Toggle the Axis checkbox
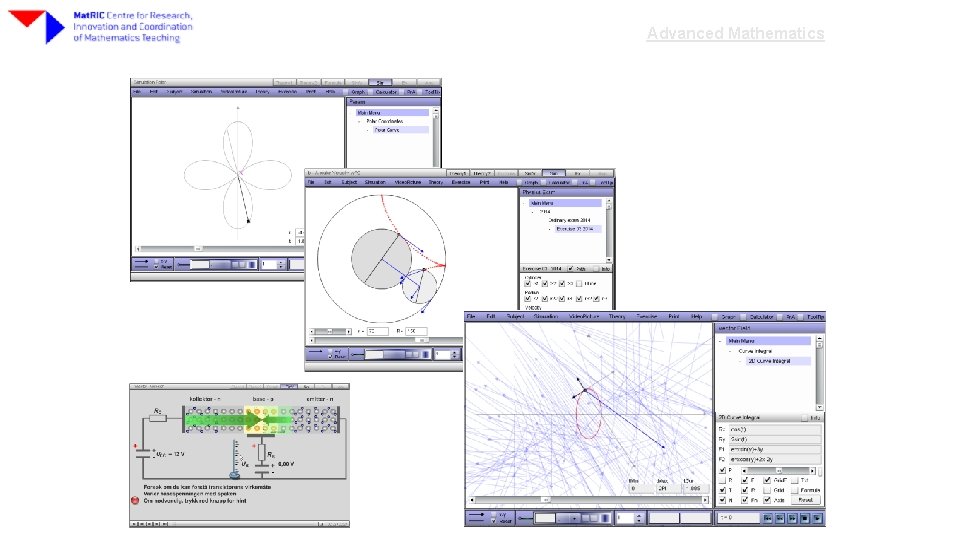This screenshot has height=540, width=960. click(x=767, y=500)
